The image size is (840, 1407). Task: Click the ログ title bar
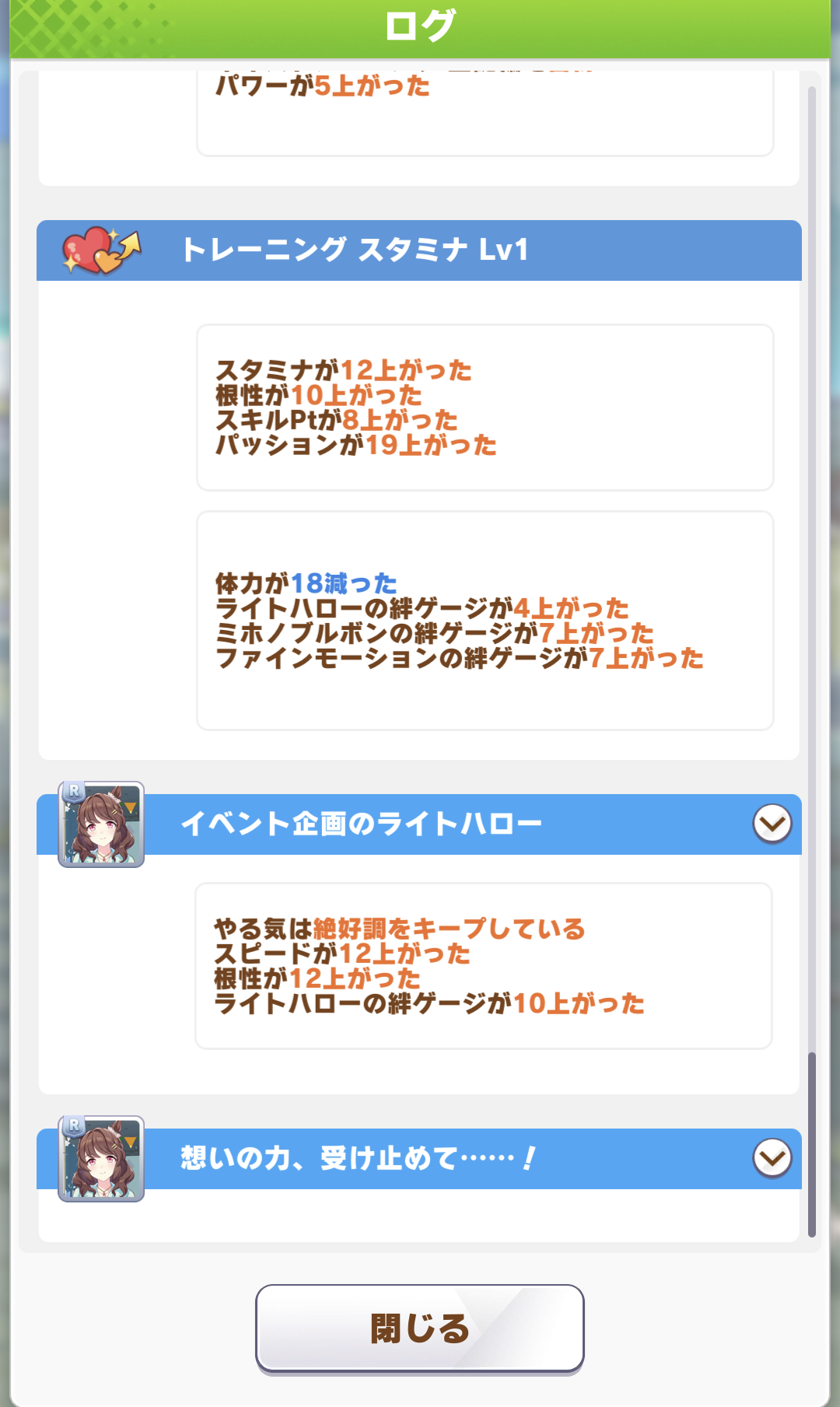point(420,28)
